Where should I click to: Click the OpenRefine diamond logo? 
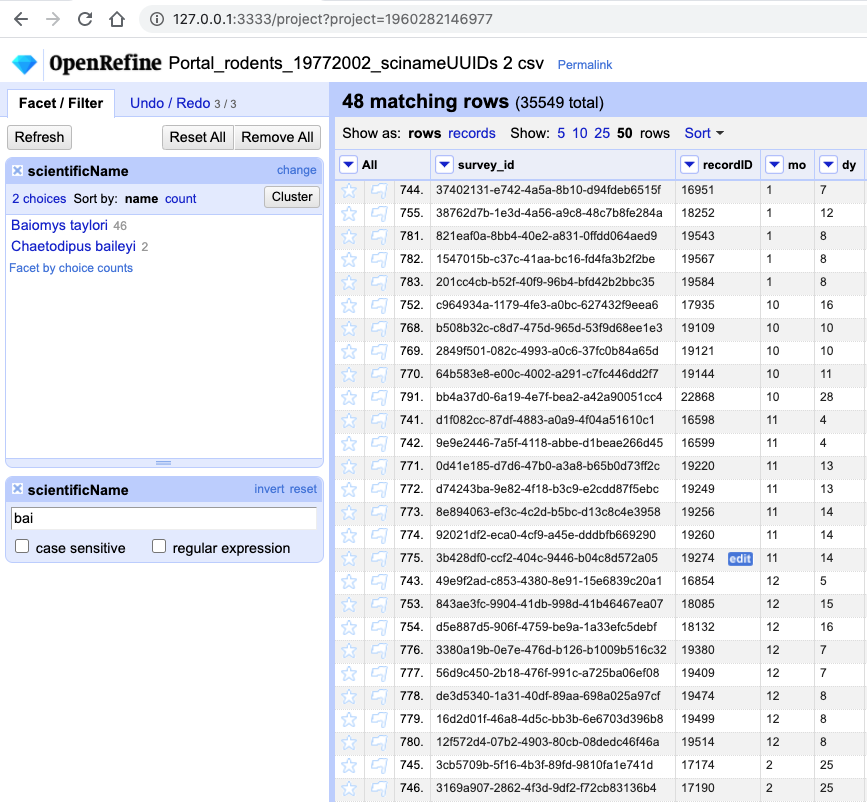(24, 62)
